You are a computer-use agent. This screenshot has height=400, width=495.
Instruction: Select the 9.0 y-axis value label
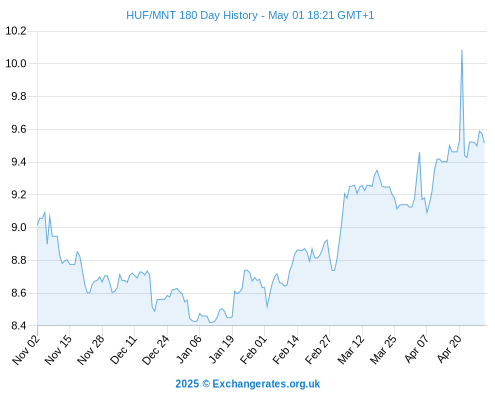coord(19,227)
